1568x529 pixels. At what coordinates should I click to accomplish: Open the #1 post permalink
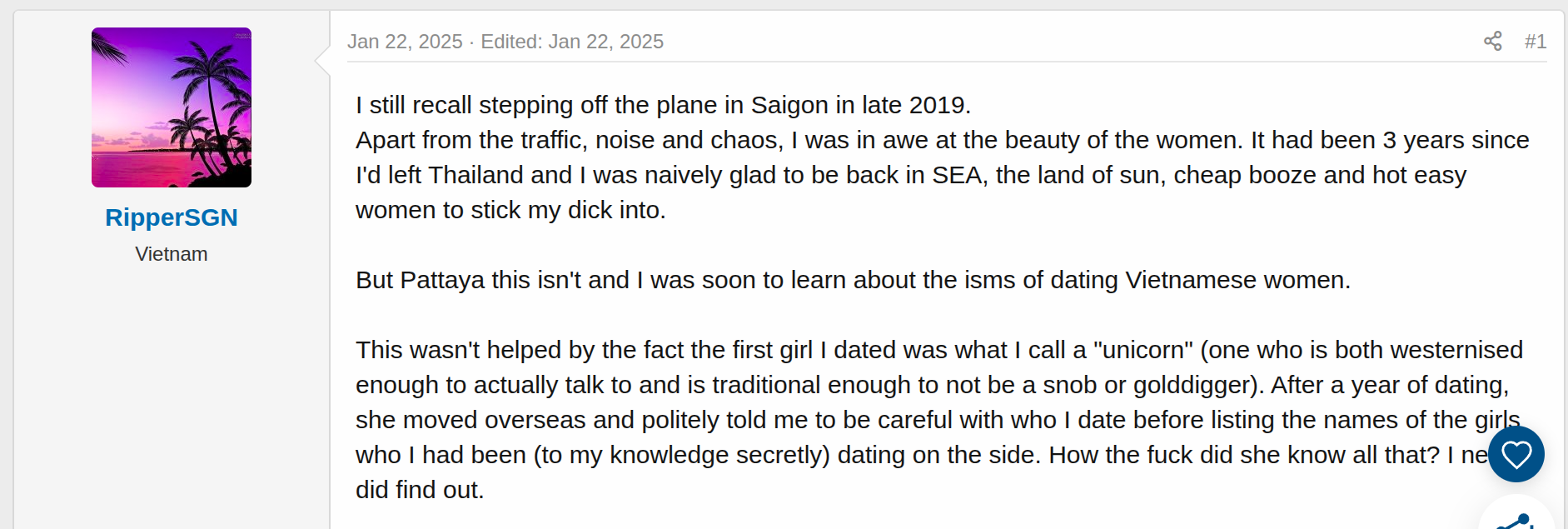click(x=1536, y=42)
